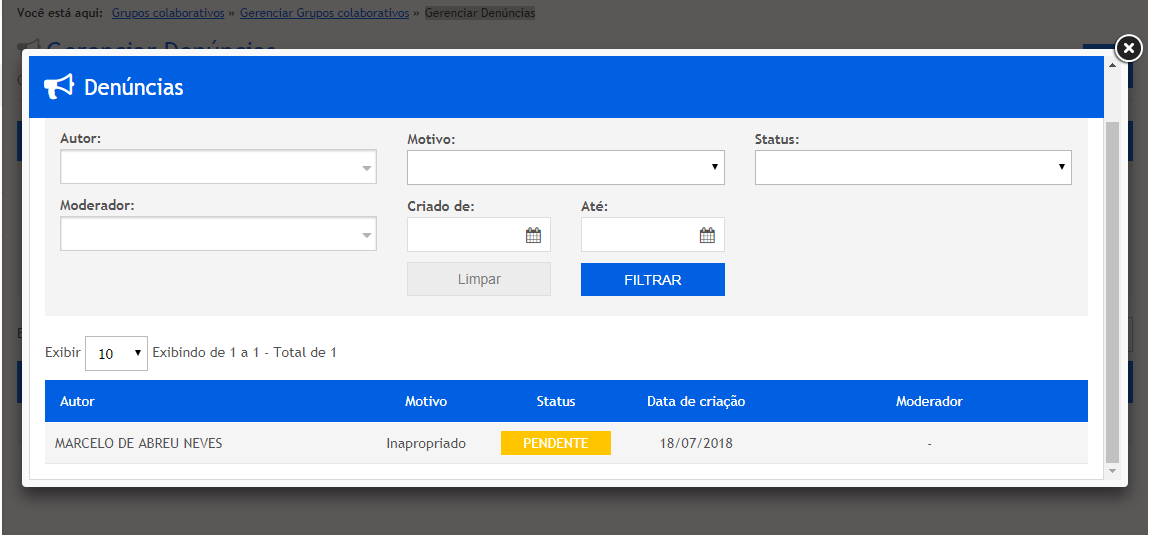
Task: Click the Limpar button
Action: coord(478,280)
